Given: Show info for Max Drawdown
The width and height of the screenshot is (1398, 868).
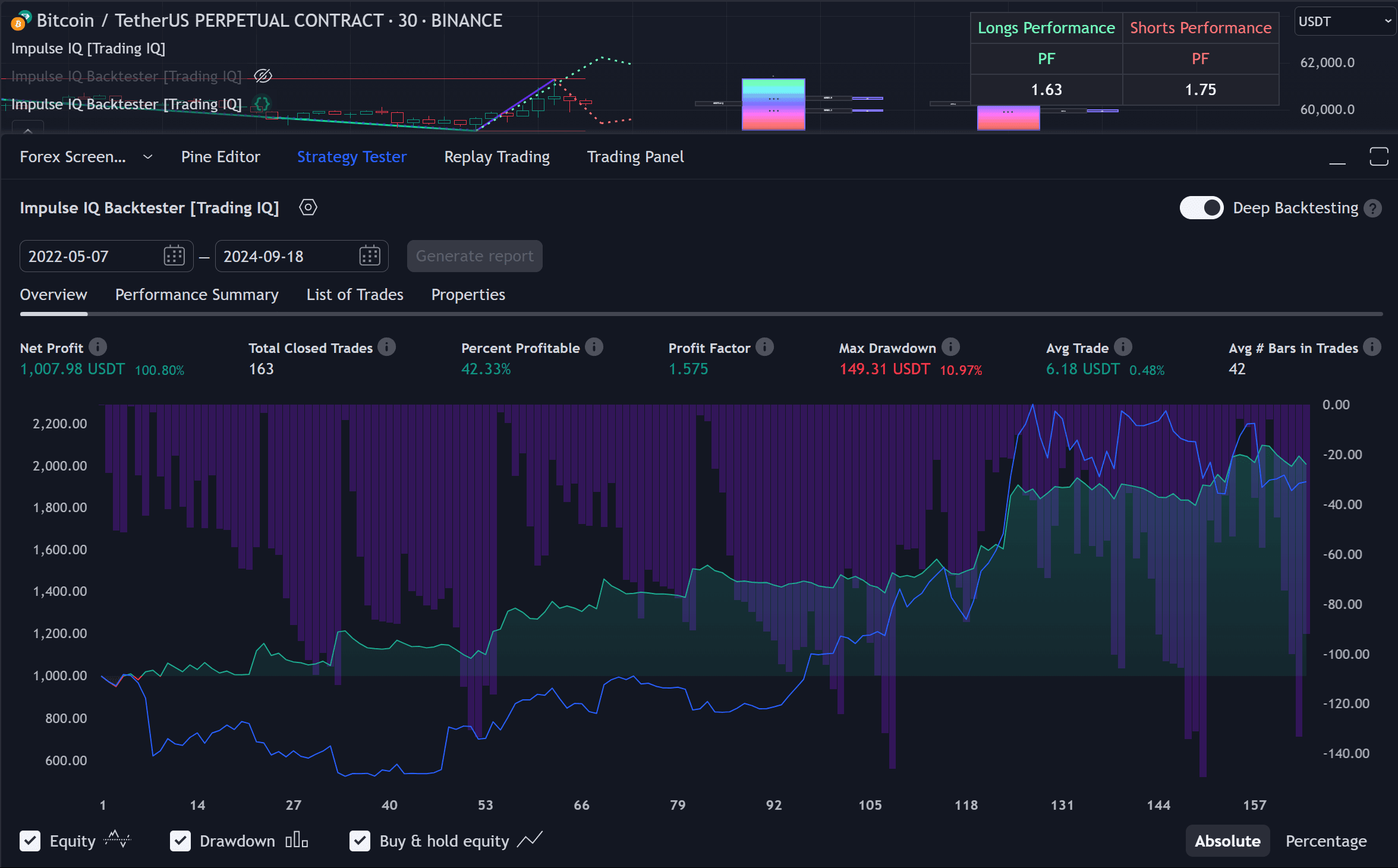Looking at the screenshot, I should coord(950,347).
